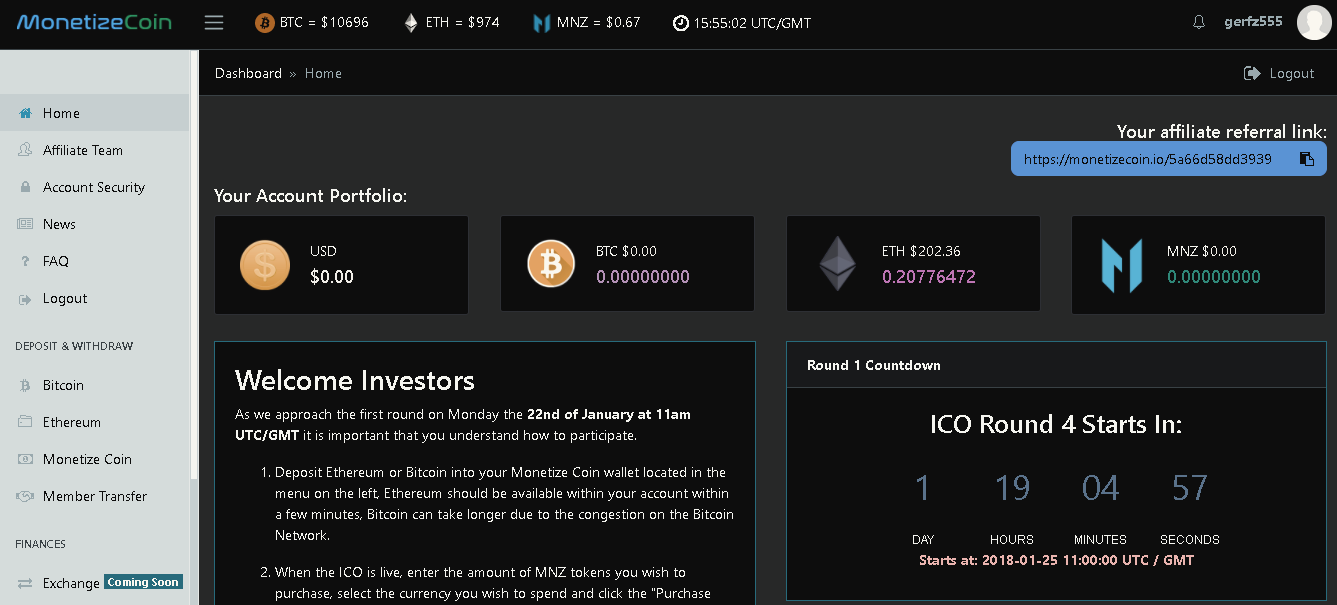Screen dimensions: 1337x605
Task: Open Affiliate Team in the sidebar
Action: [94, 150]
